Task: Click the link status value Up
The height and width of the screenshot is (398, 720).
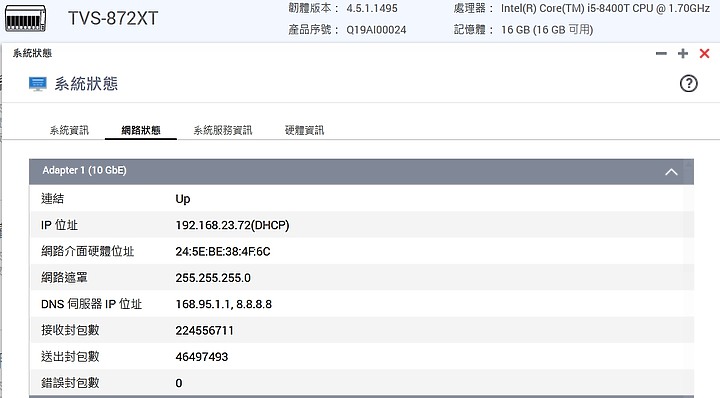Action: 183,199
